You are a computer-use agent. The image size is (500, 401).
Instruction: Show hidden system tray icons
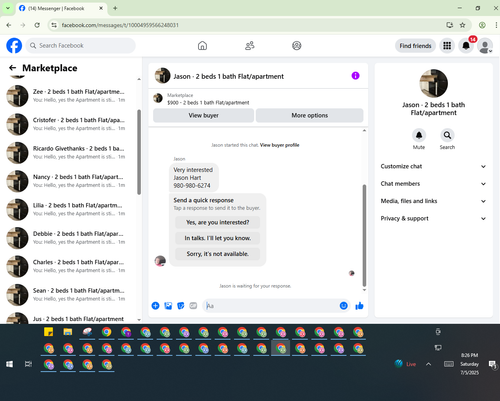pyautogui.click(x=428, y=364)
